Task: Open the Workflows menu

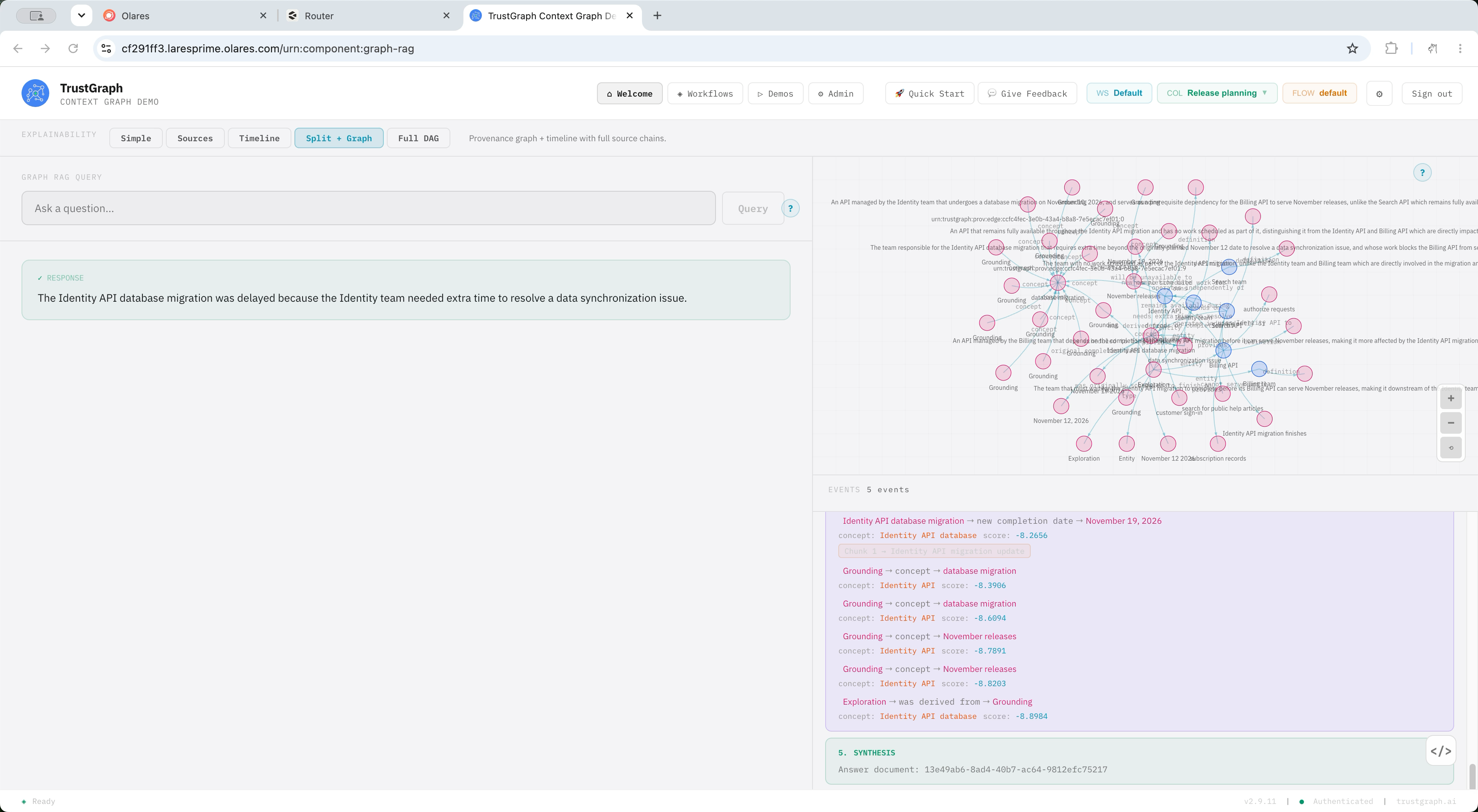Action: (705, 94)
